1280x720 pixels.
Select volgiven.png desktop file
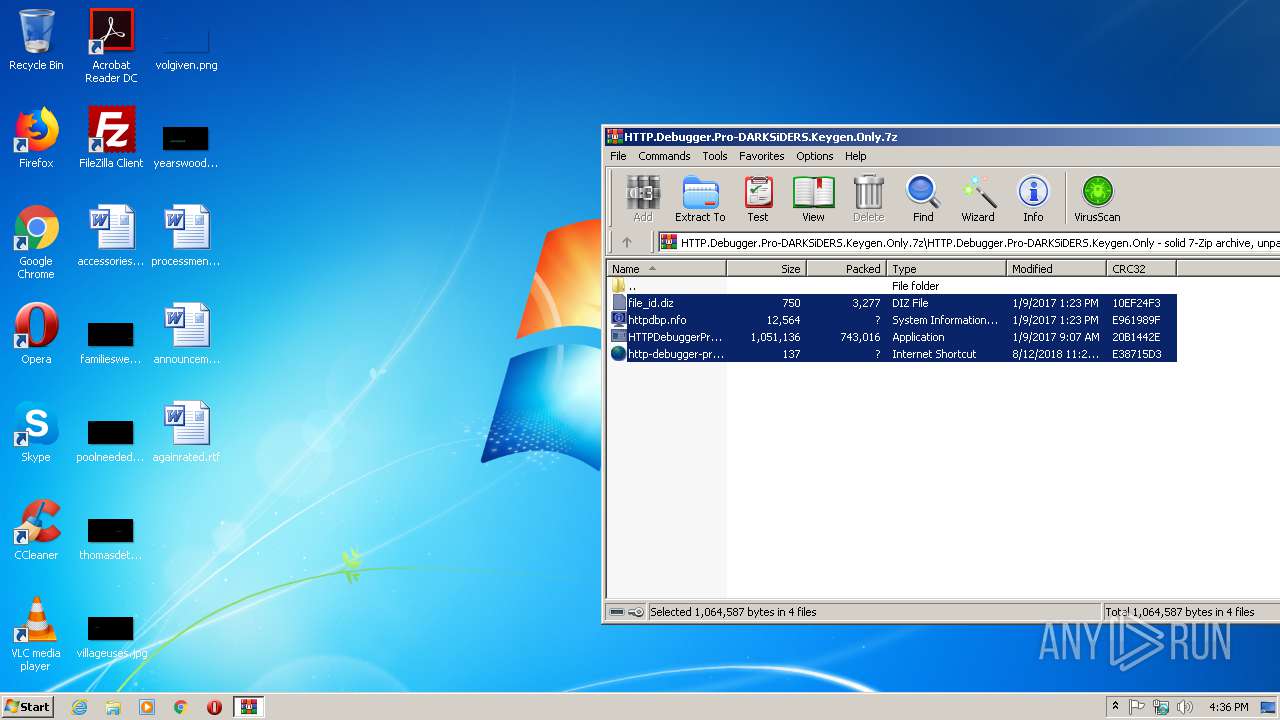(186, 46)
